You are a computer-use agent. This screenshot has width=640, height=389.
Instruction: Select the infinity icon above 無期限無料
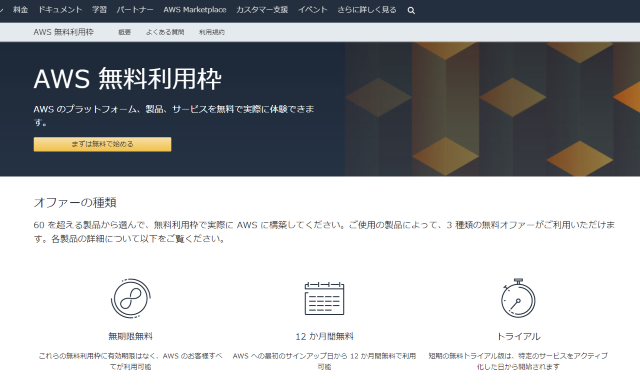[x=131, y=298]
